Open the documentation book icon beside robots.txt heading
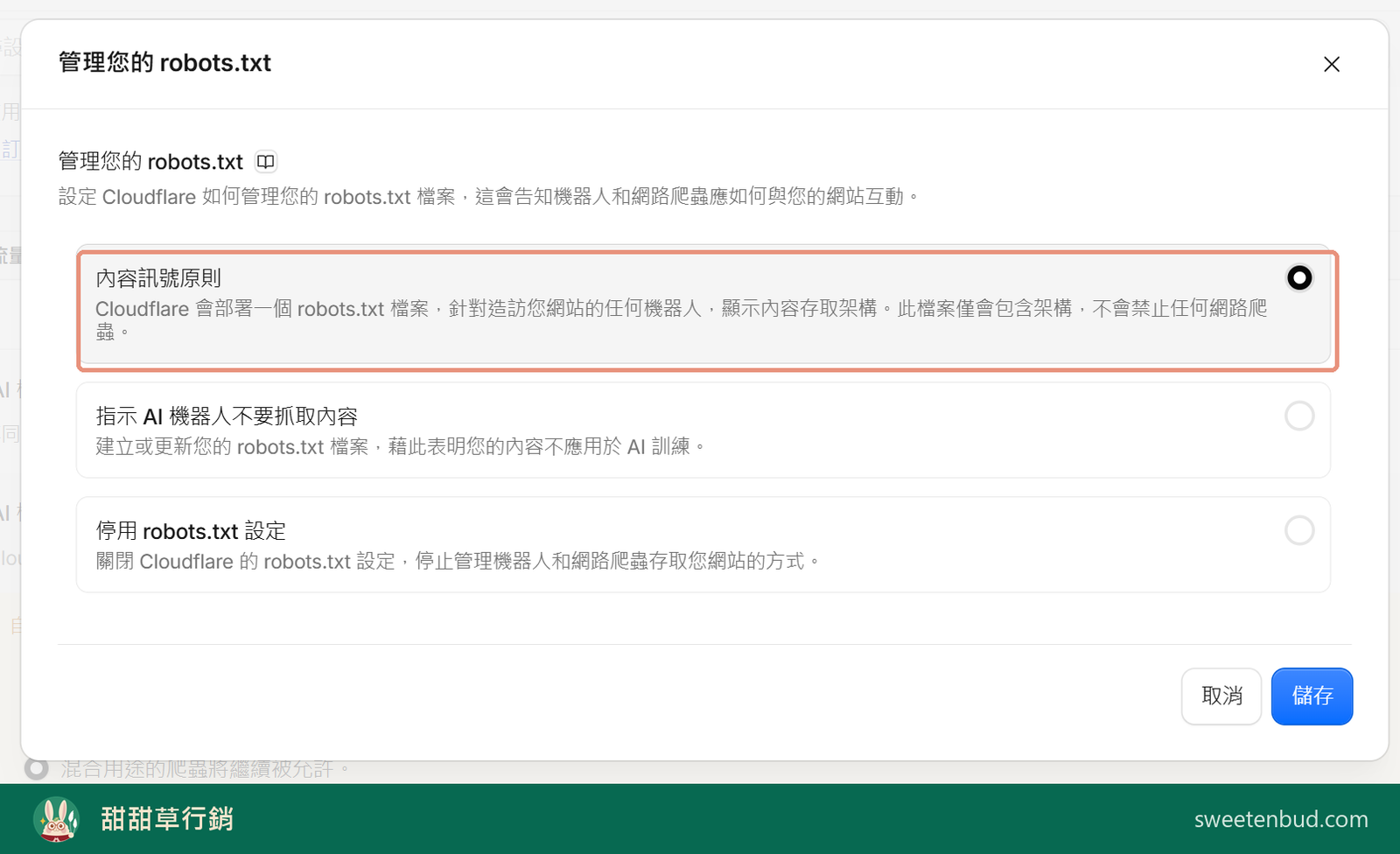The image size is (1400, 854). tap(265, 161)
